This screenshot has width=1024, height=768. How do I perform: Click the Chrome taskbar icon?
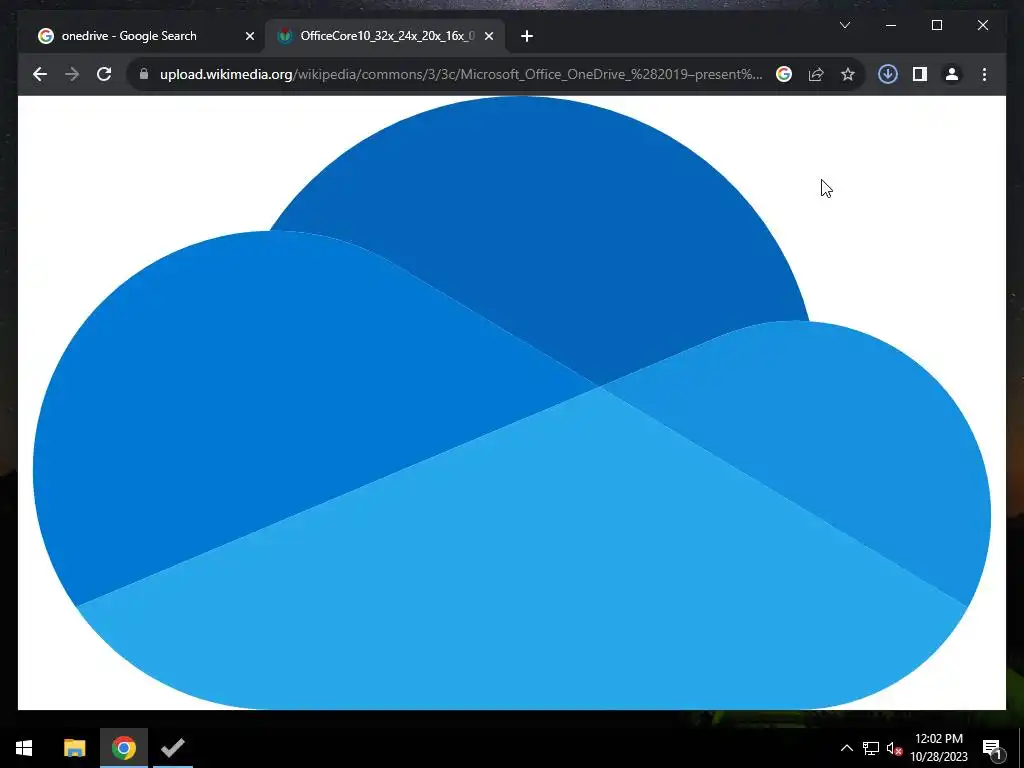(123, 748)
